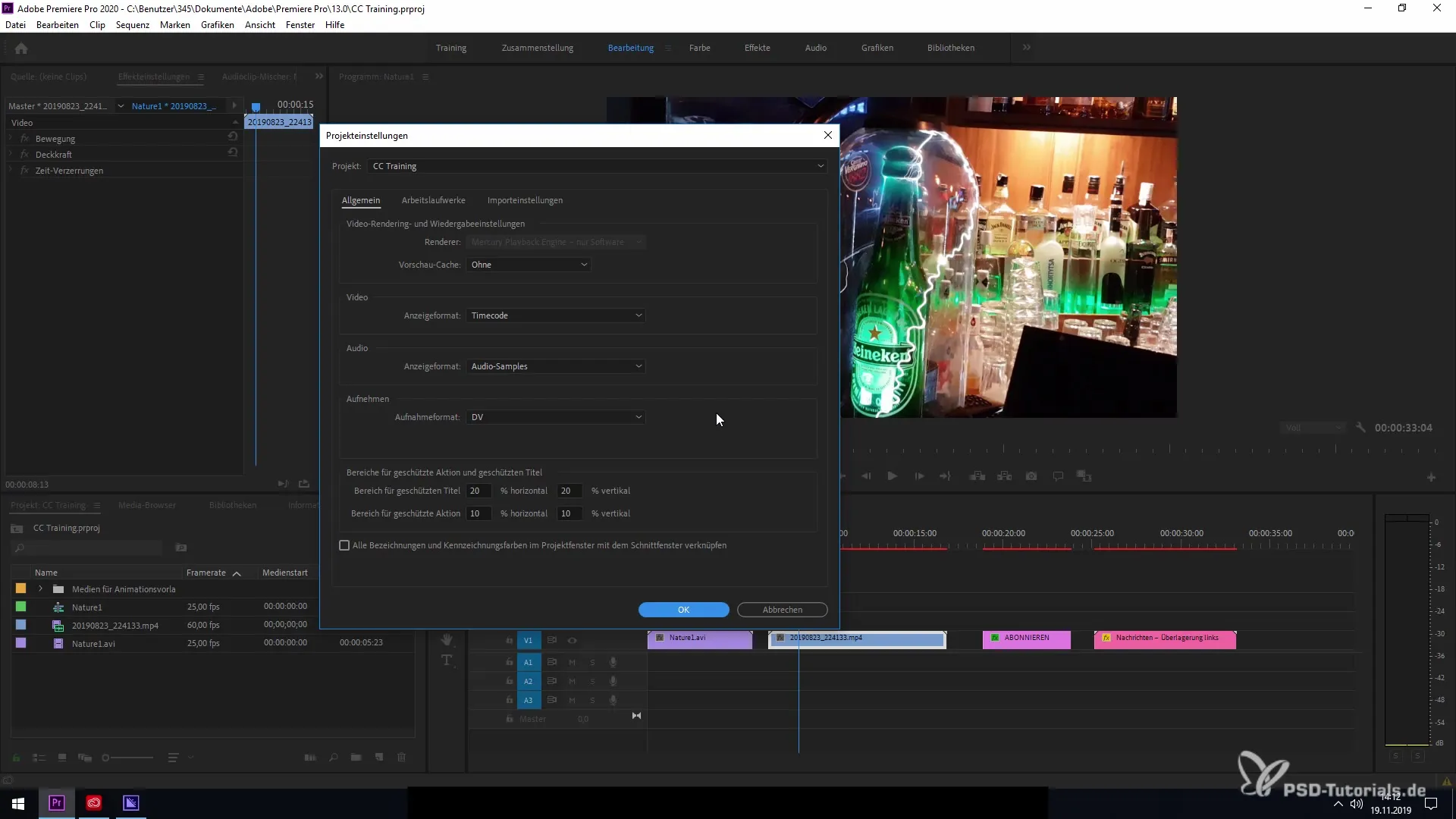Switch Project panel to Icon view
1456x819 pixels.
[x=62, y=758]
